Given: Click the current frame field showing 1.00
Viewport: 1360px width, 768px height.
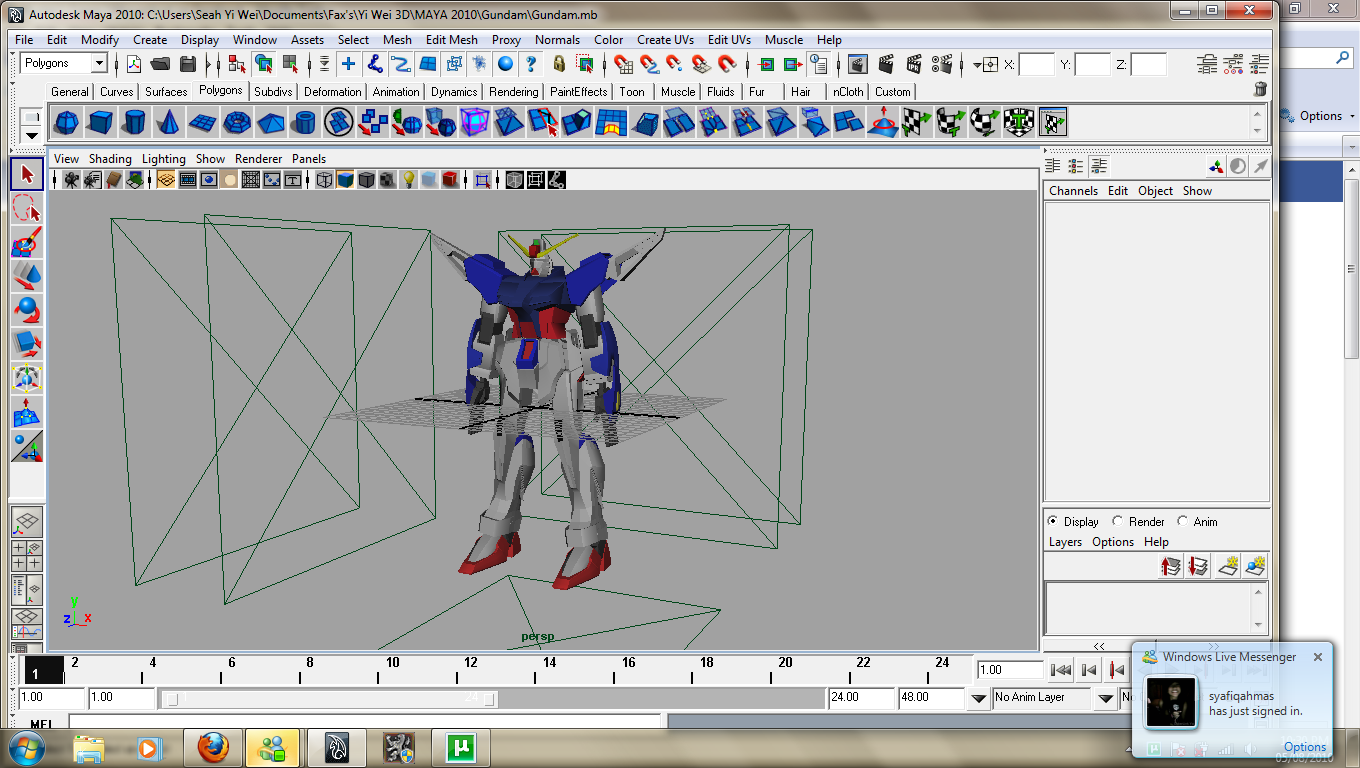Looking at the screenshot, I should tap(1009, 670).
